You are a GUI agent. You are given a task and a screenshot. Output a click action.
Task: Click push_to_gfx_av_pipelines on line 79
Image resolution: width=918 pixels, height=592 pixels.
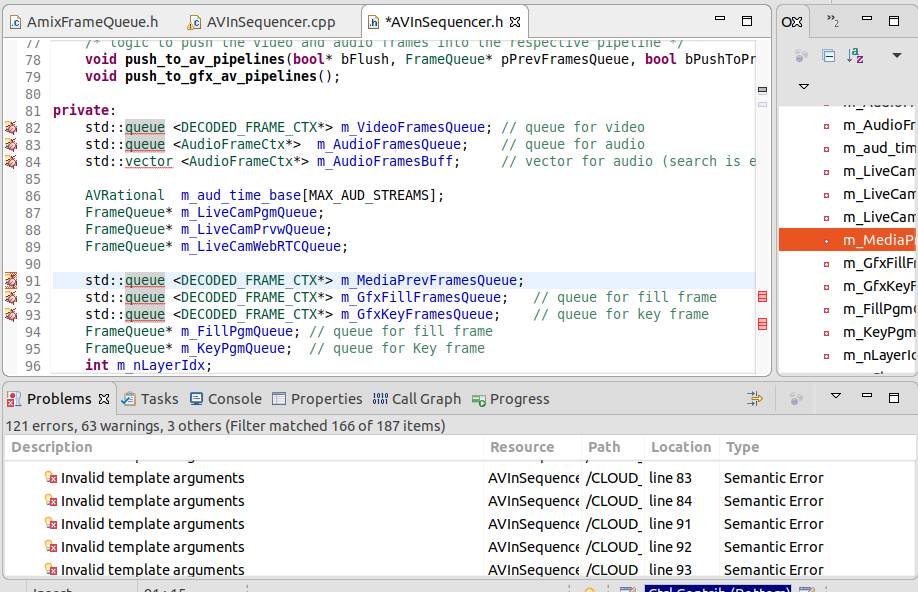click(x=221, y=77)
